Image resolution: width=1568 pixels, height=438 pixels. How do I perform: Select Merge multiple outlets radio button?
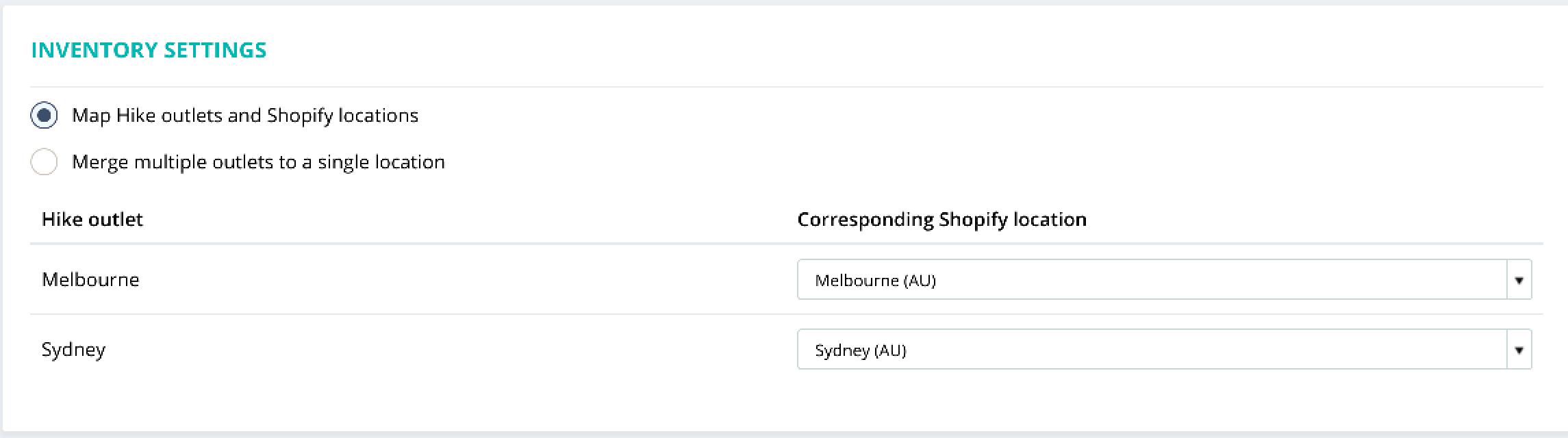pyautogui.click(x=44, y=162)
